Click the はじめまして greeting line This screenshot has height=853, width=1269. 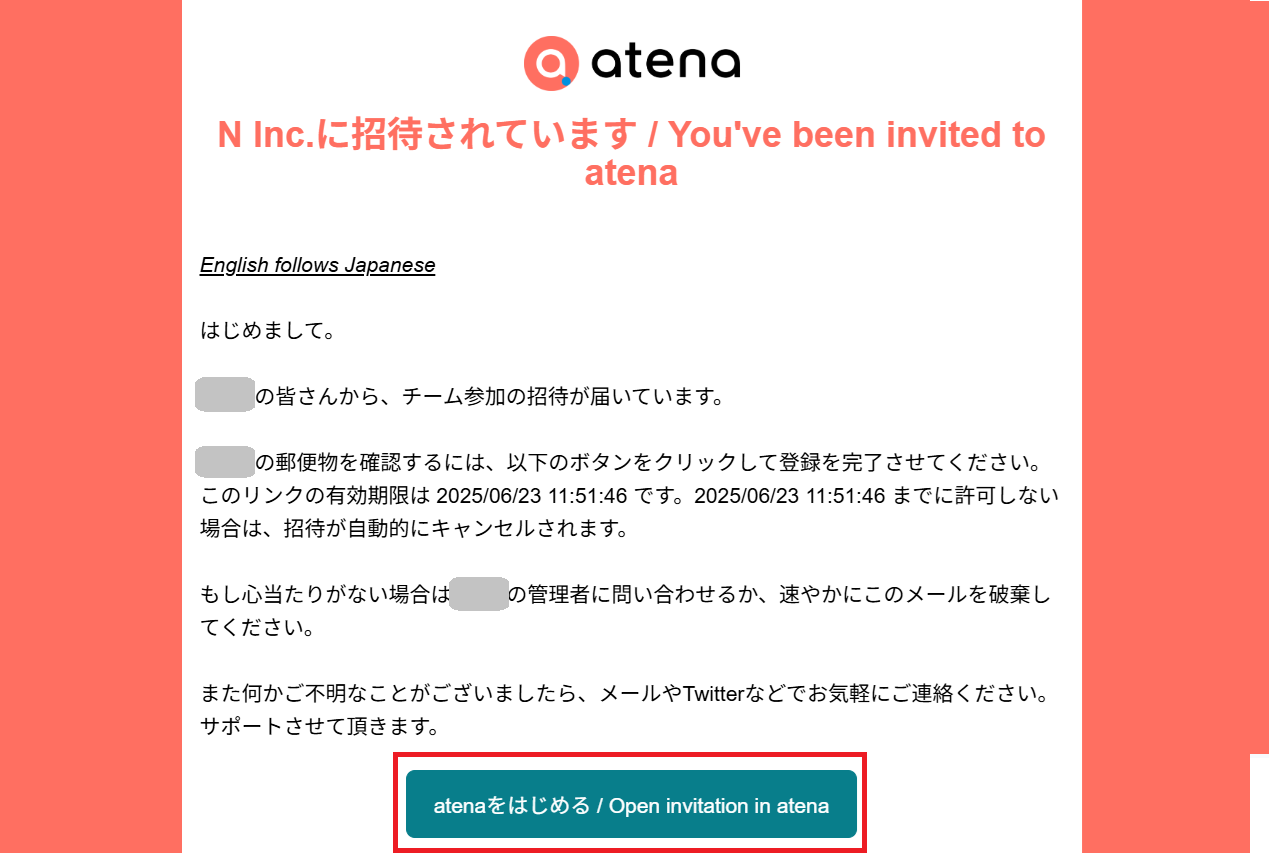[267, 331]
